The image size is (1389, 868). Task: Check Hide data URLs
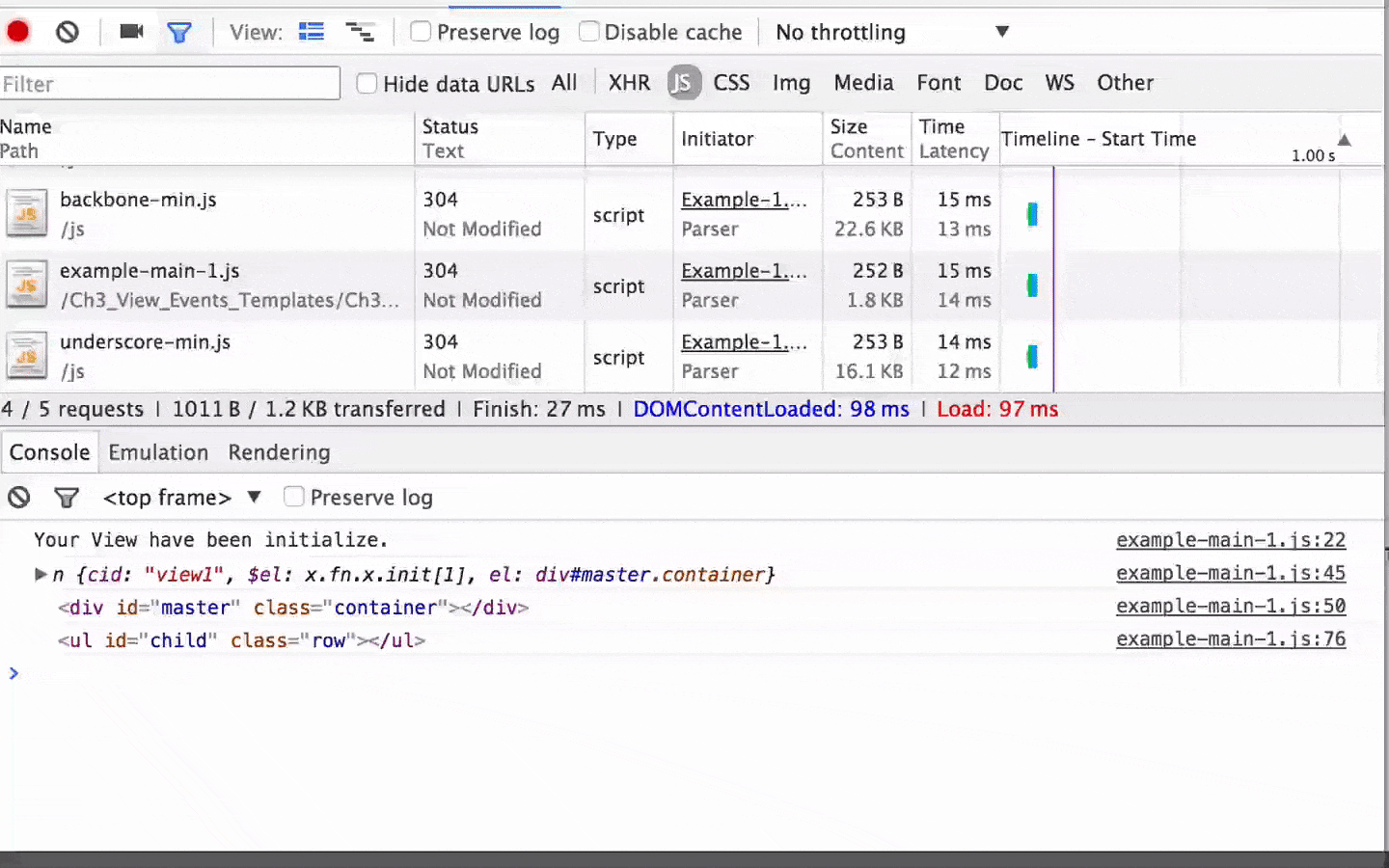(367, 83)
